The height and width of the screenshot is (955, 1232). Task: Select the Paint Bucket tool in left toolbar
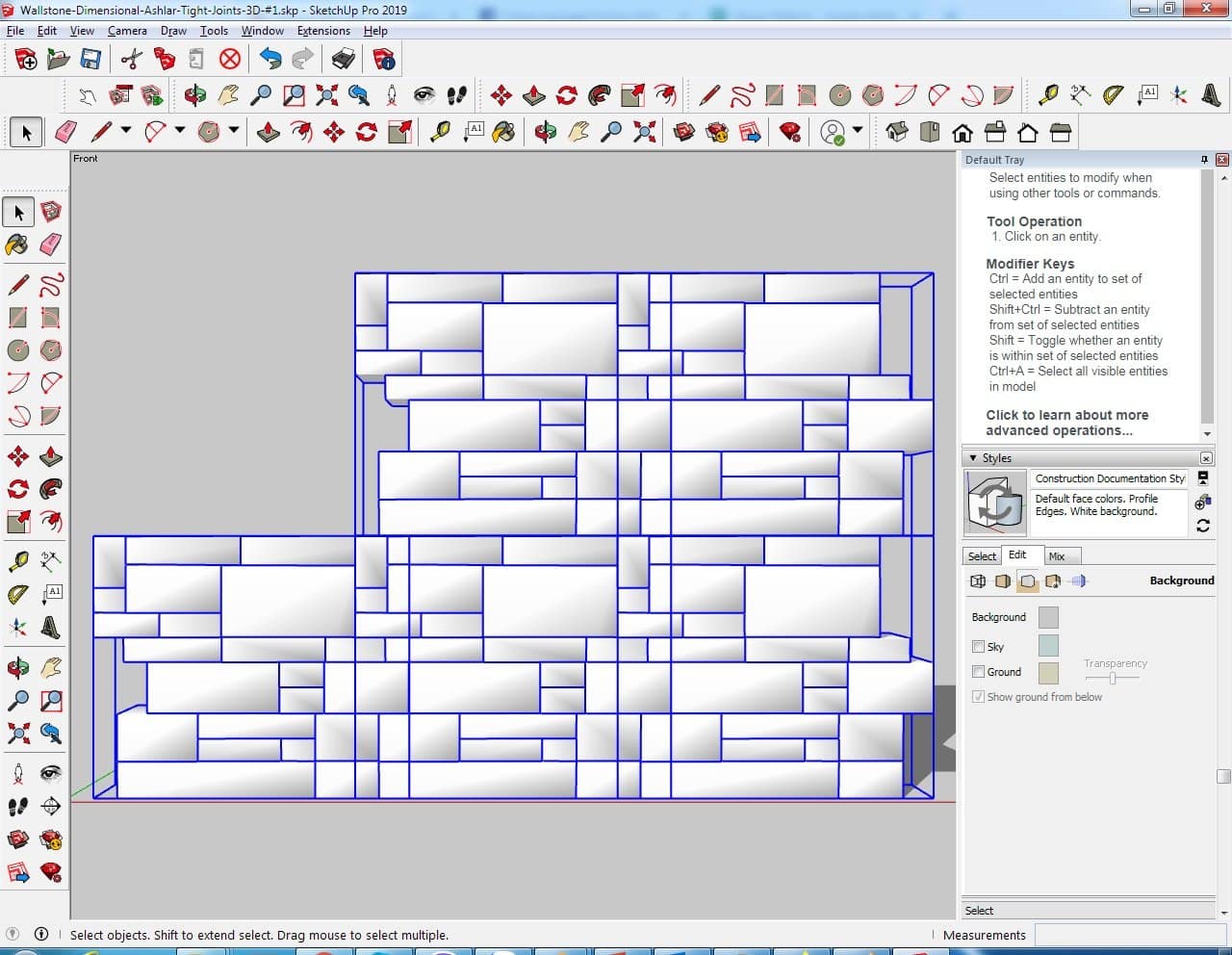[17, 245]
